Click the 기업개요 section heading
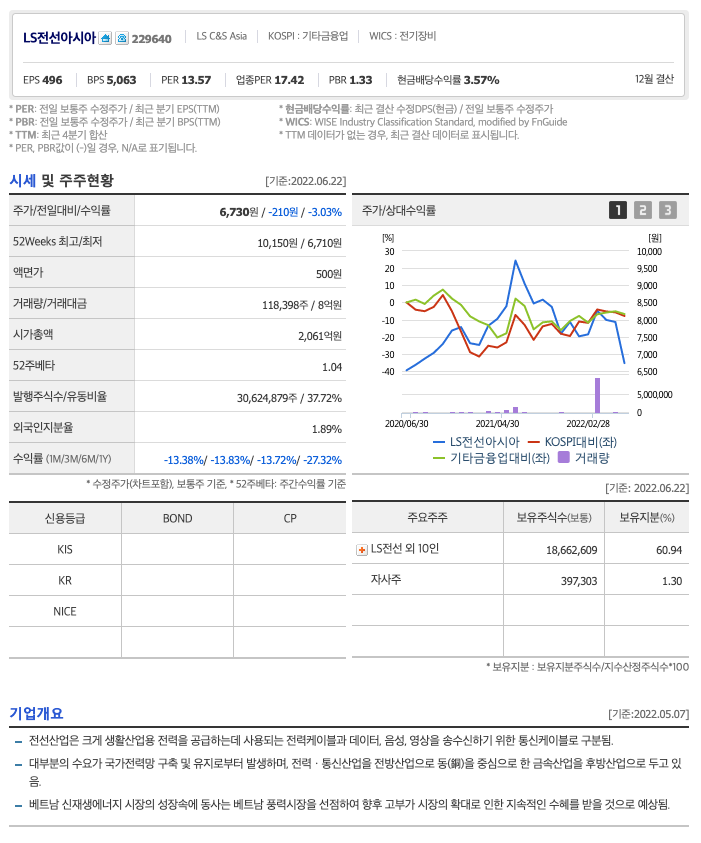Screen dimensions: 701x843 click(37, 713)
